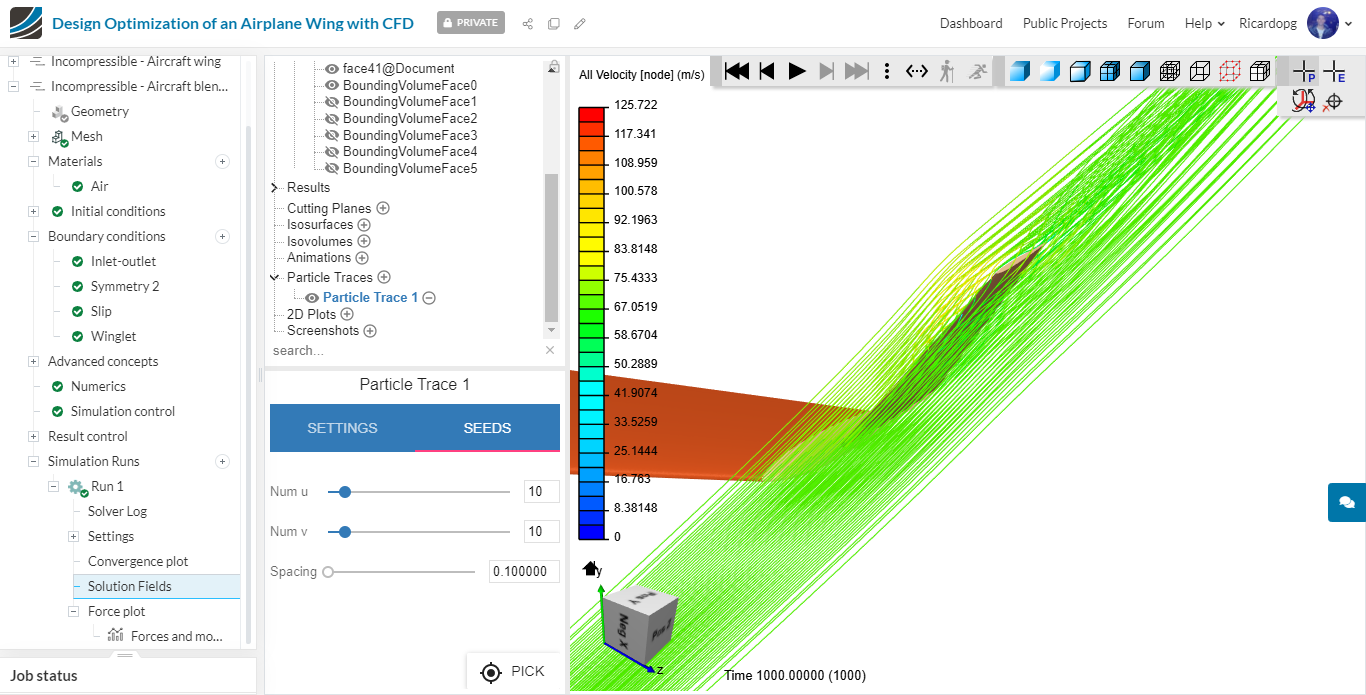This screenshot has height=695, width=1366.
Task: Click the loop/bounce arrows icon
Action: point(917,71)
